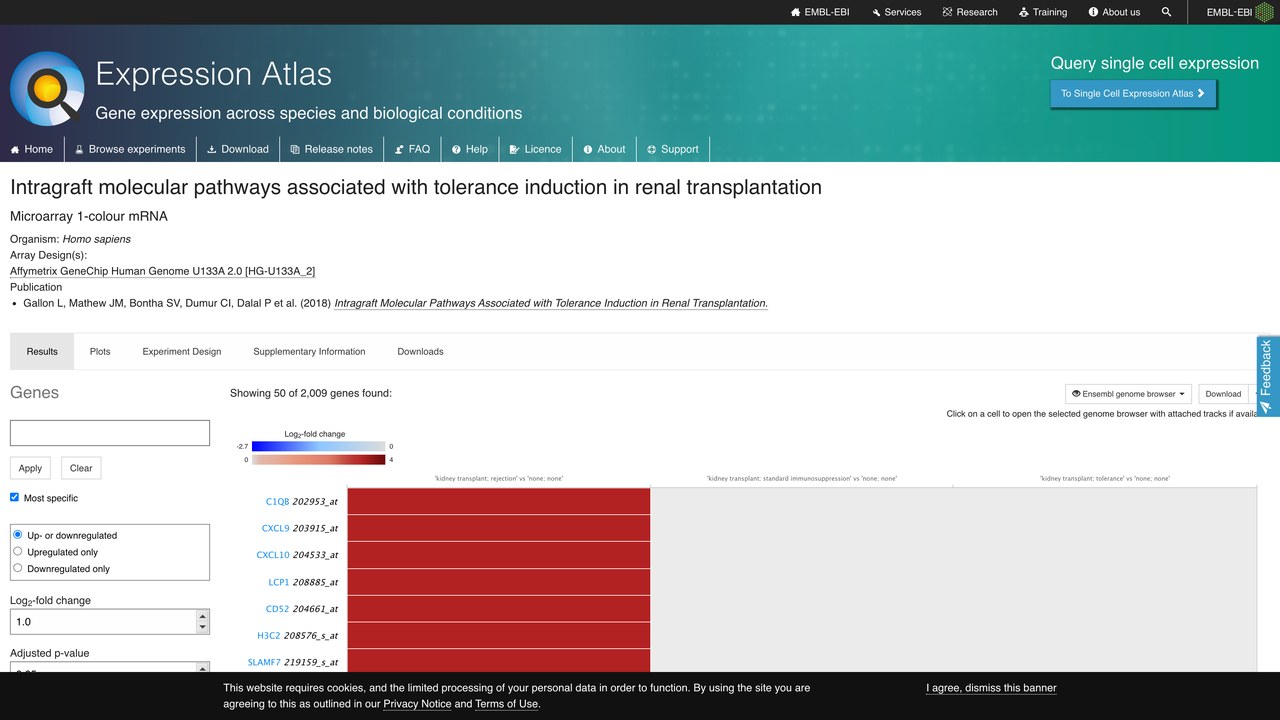Open the Support page
This screenshot has height=720, width=1280.
click(x=672, y=149)
